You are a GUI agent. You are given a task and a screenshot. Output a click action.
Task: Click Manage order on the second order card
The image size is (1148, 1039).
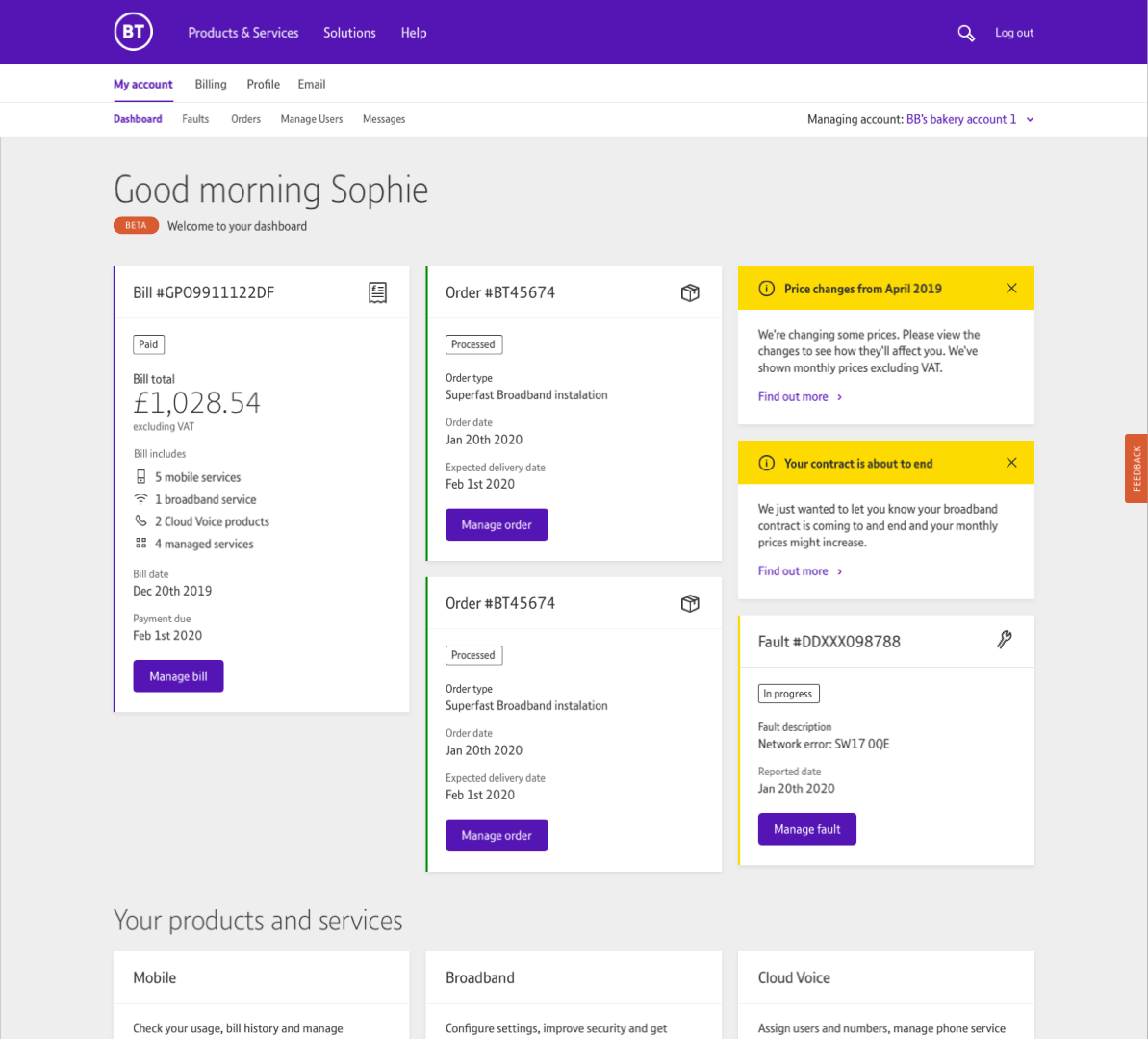(x=497, y=835)
